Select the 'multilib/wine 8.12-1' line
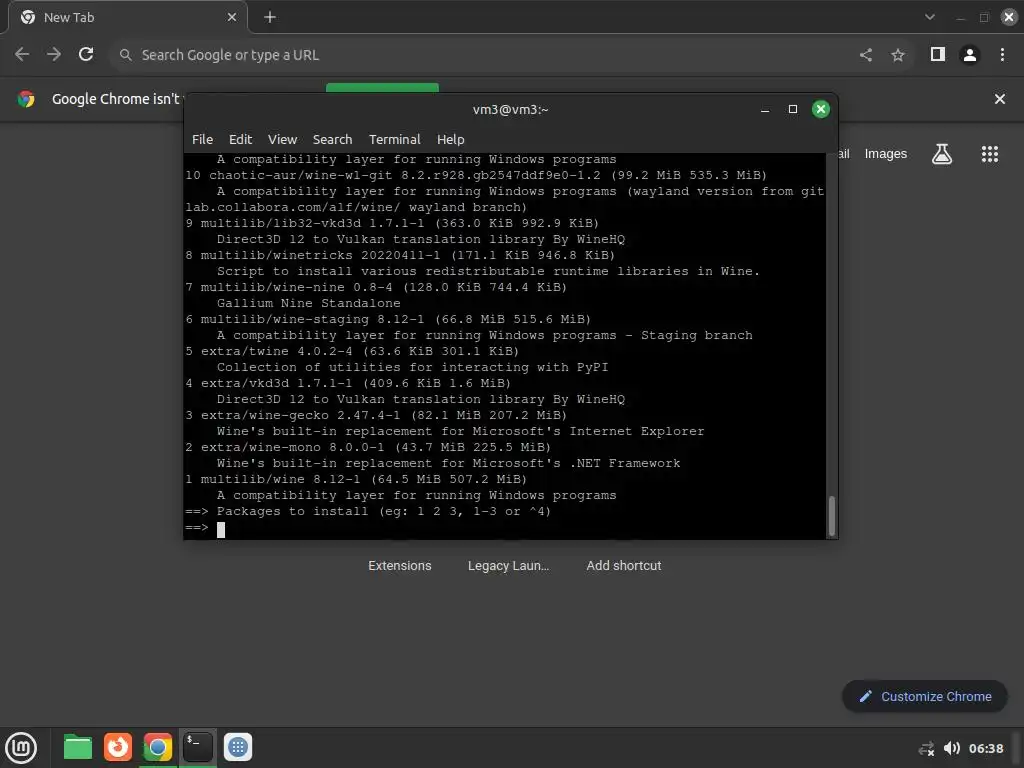 tap(356, 479)
